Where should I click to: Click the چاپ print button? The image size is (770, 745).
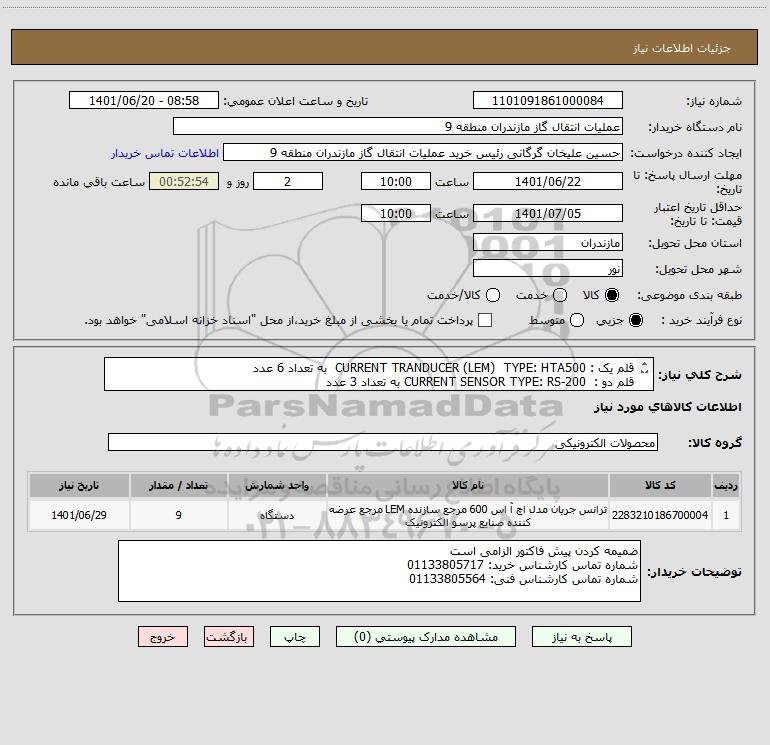click(x=295, y=637)
